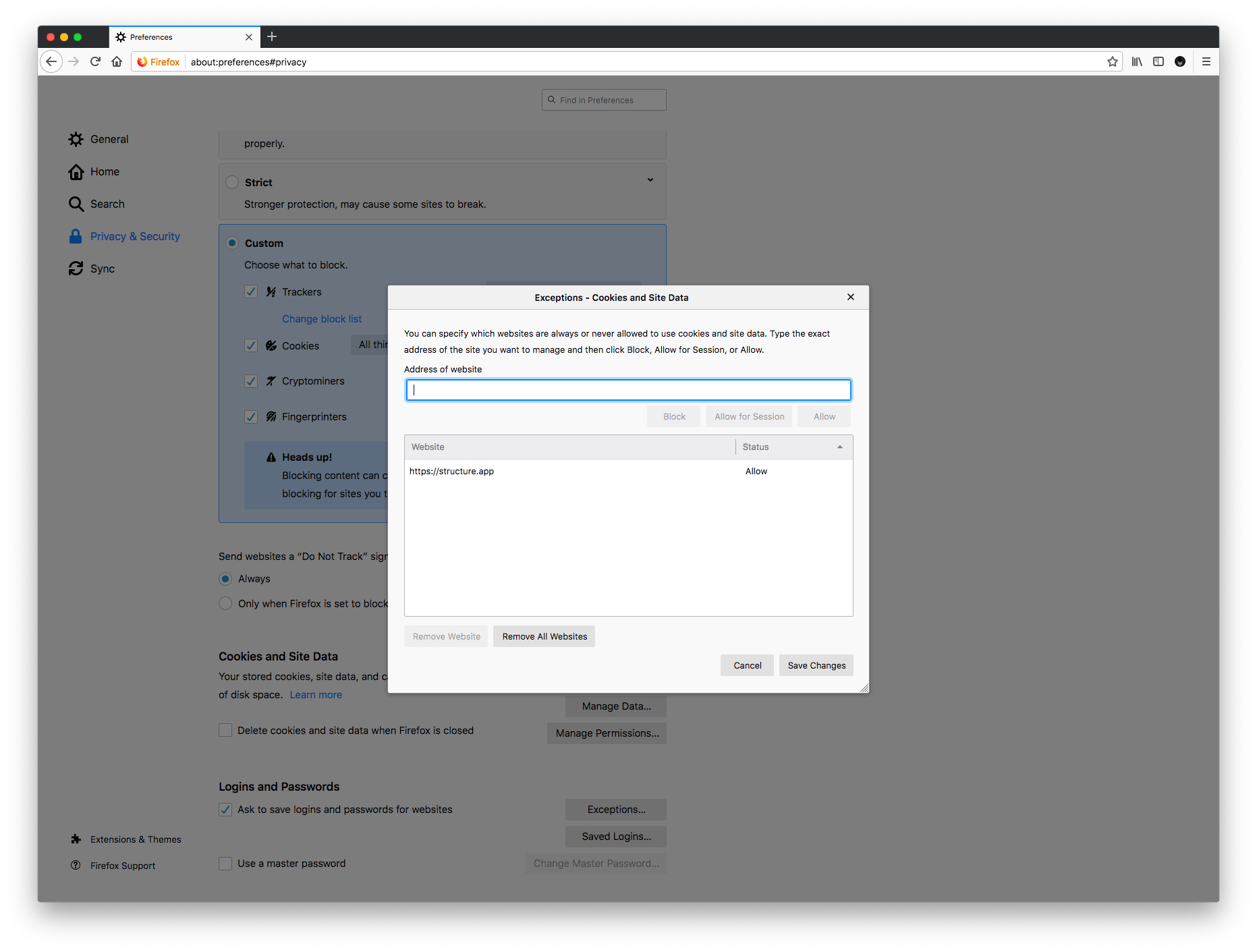Click the Firefox Support help icon
Image resolution: width=1257 pixels, height=952 pixels.
click(76, 865)
